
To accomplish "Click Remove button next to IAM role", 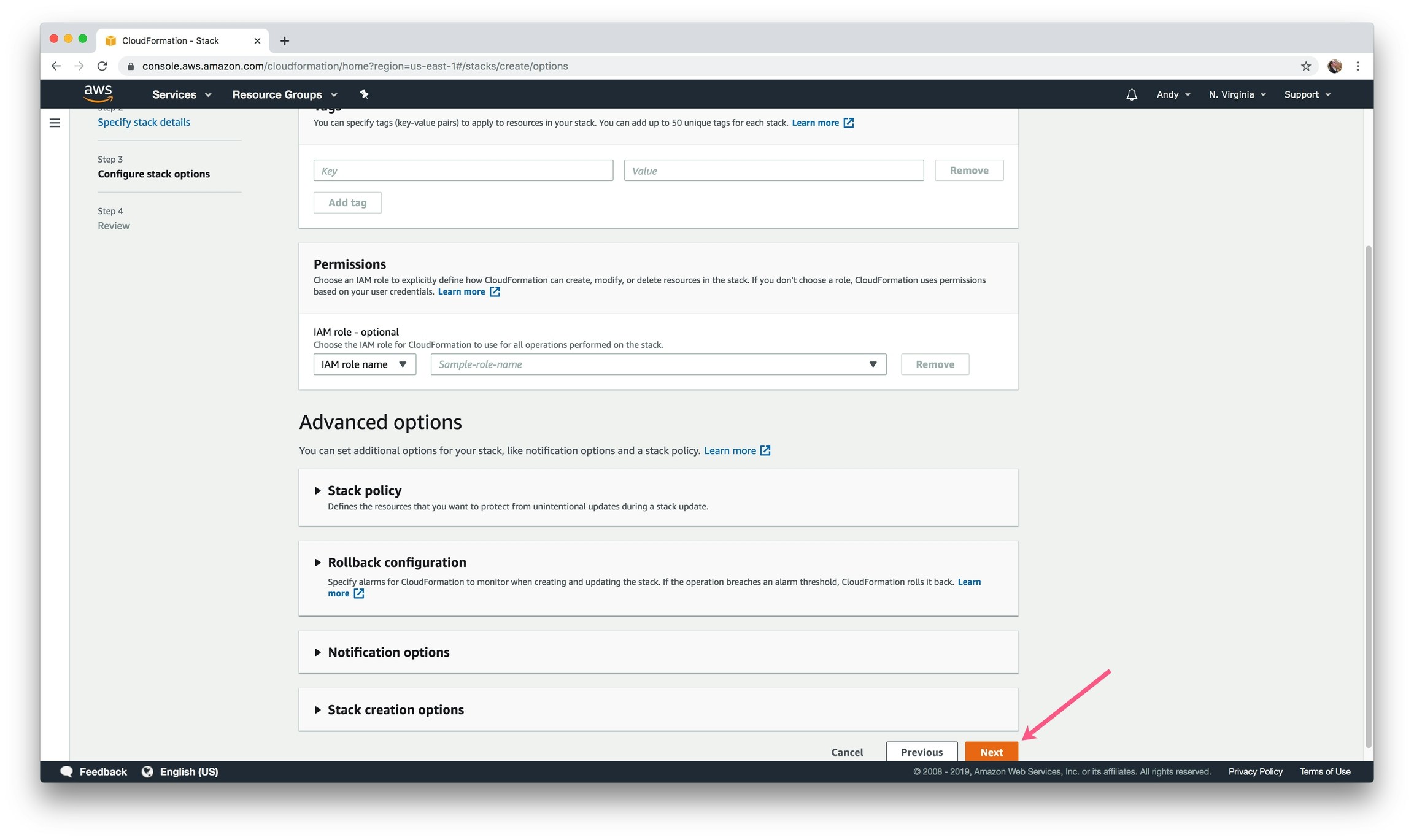I will [935, 364].
